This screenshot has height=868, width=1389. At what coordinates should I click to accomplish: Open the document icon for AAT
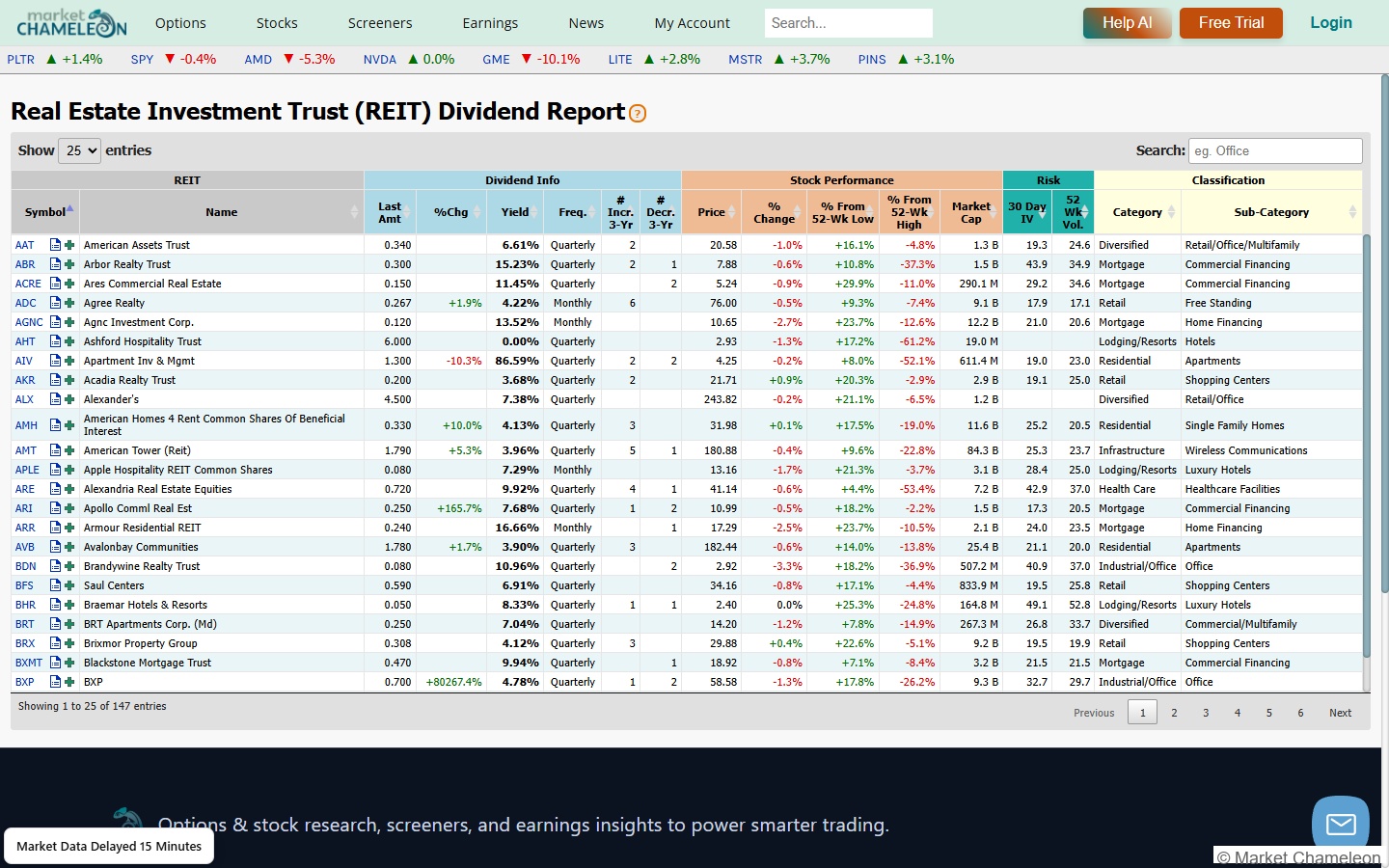point(55,245)
